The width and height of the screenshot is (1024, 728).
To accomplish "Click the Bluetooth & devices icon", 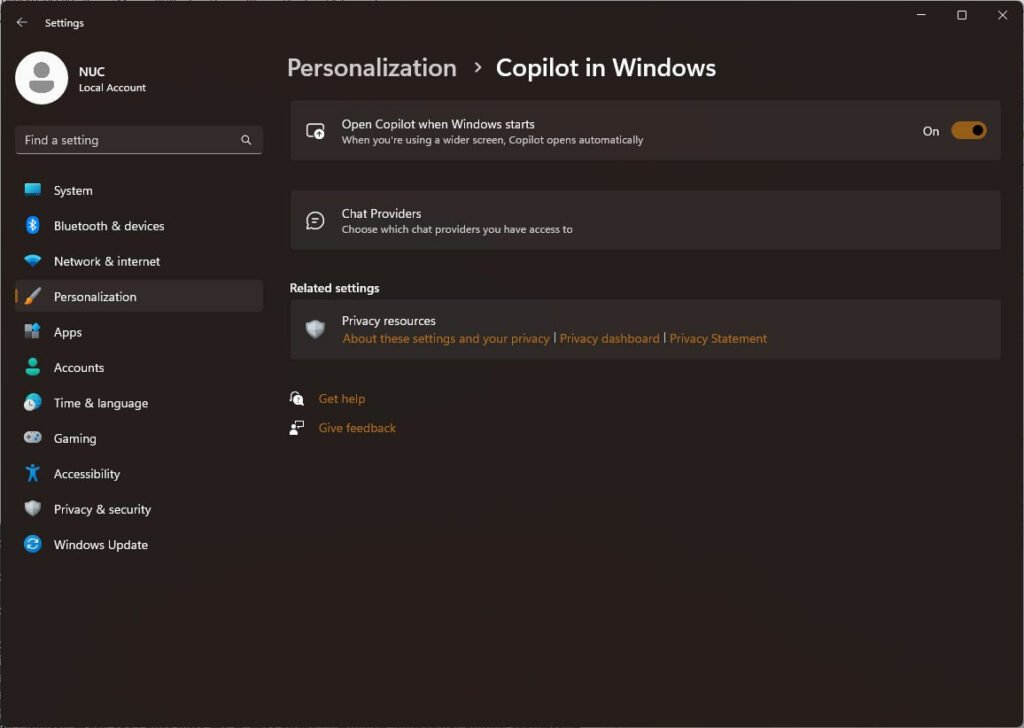I will (x=33, y=226).
